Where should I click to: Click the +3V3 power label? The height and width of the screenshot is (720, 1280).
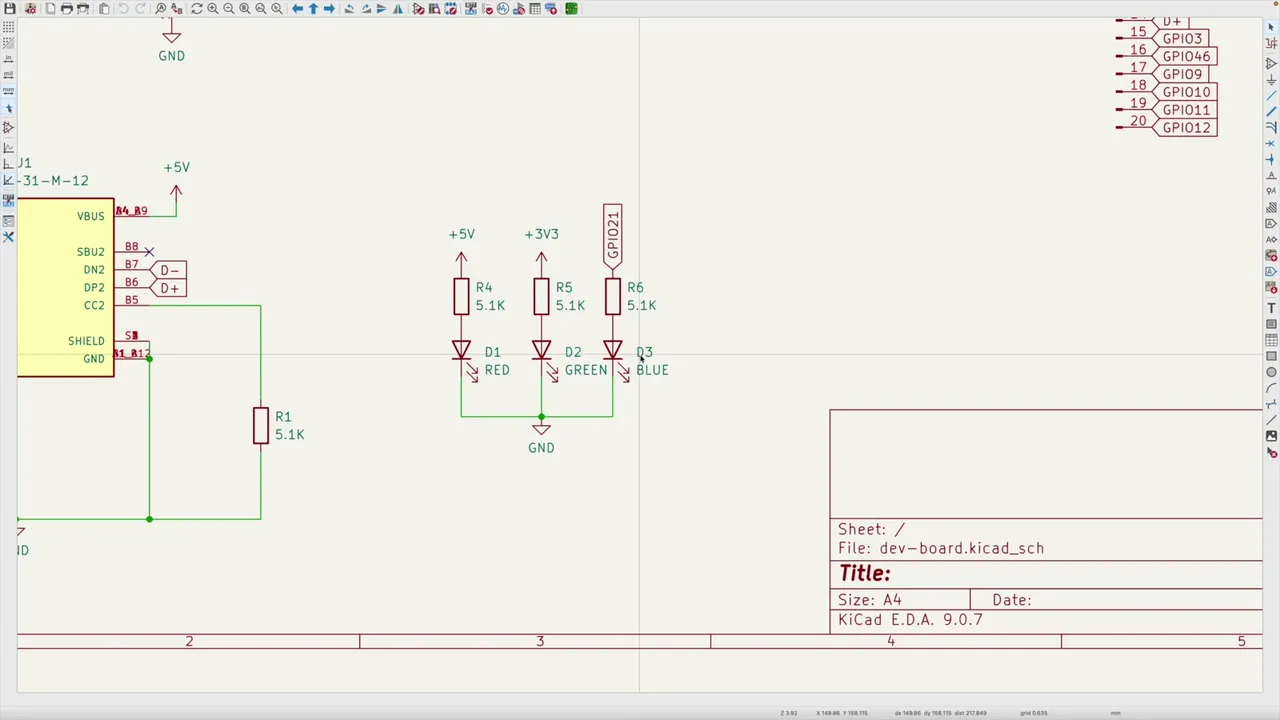(x=541, y=234)
